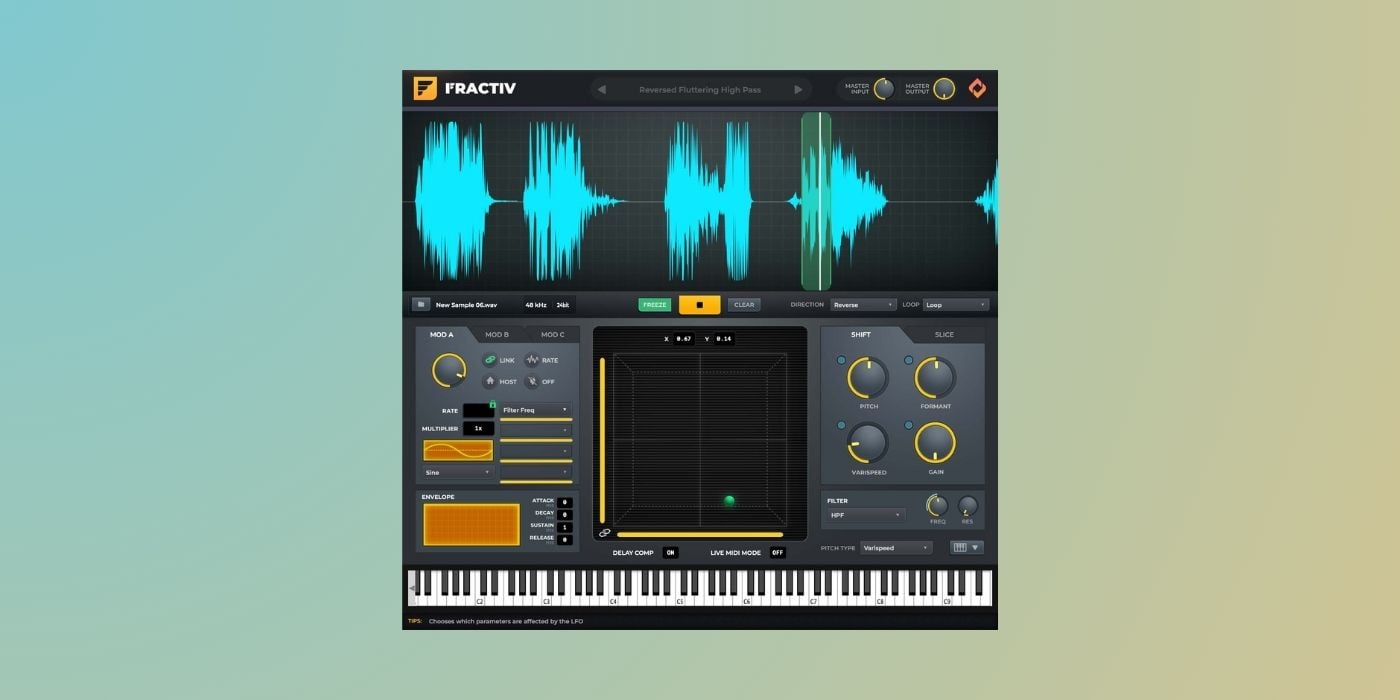Click the XY pad link icon
This screenshot has width=1400, height=700.
(605, 533)
